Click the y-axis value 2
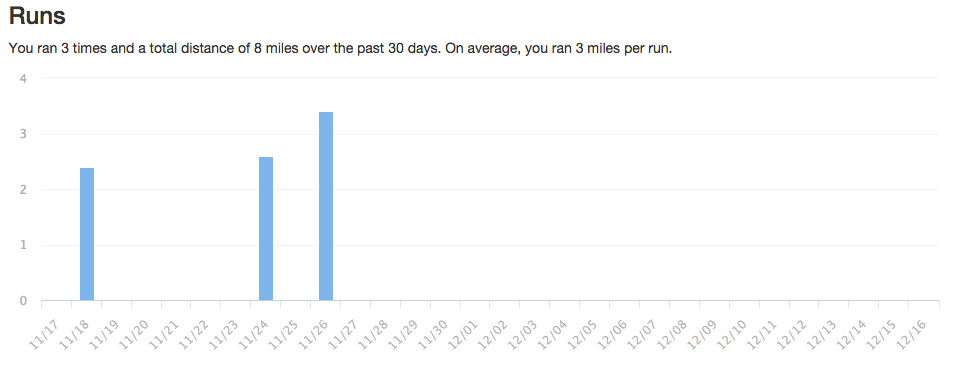Viewport: 953px width, 365px height. click(23, 189)
